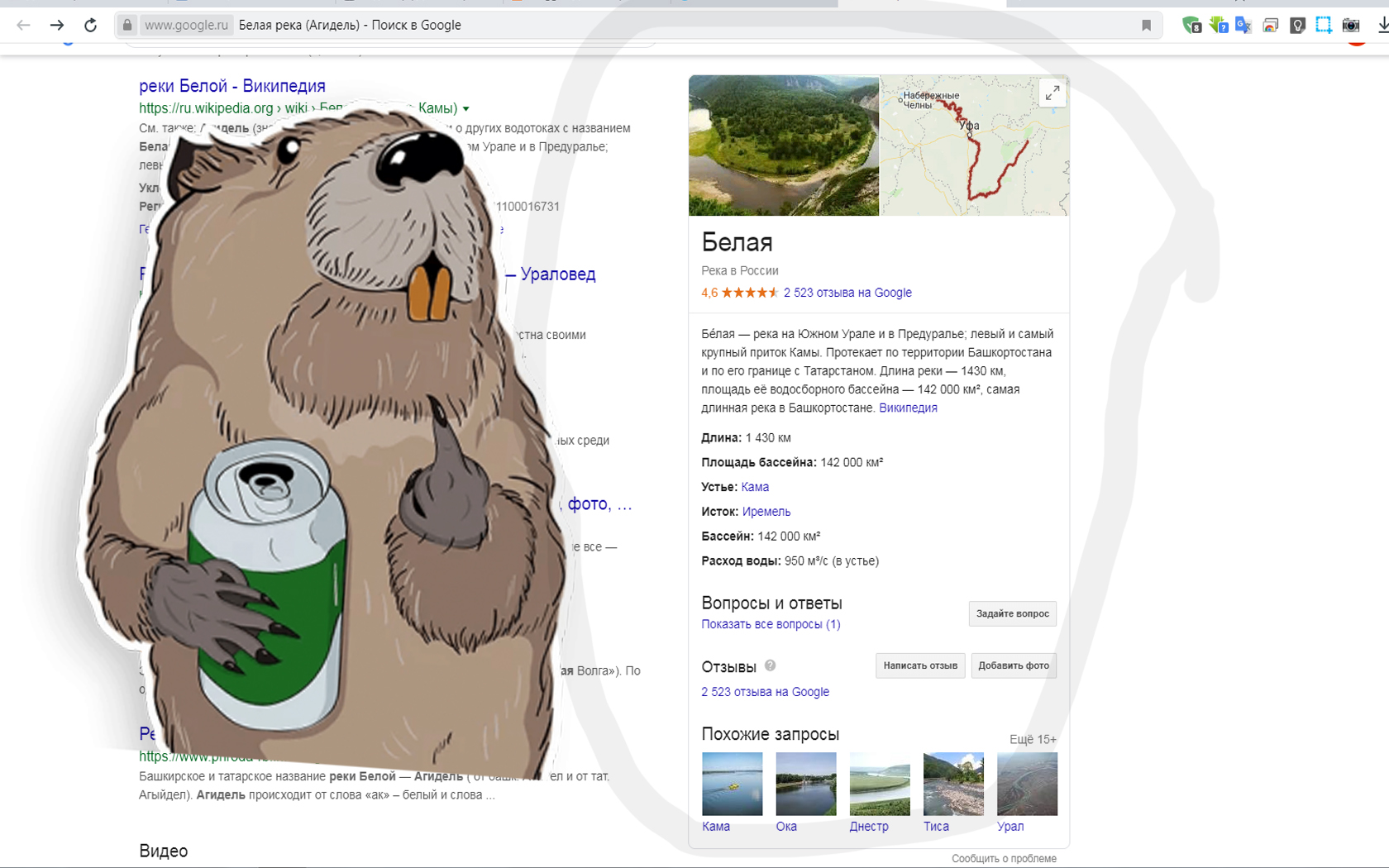The width and height of the screenshot is (1389, 868).
Task: Open the reviews help question mark
Action: [770, 665]
